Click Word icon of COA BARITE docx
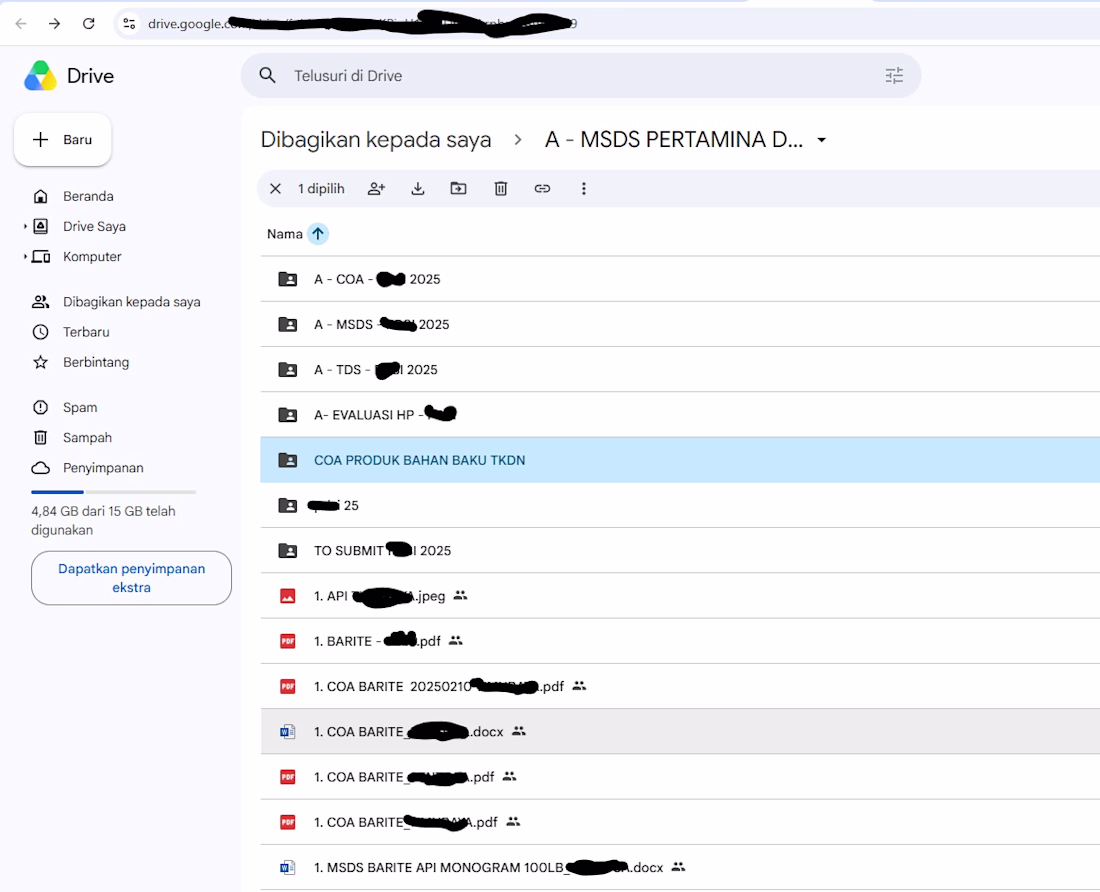Viewport: 1100px width, 892px height. pos(288,731)
